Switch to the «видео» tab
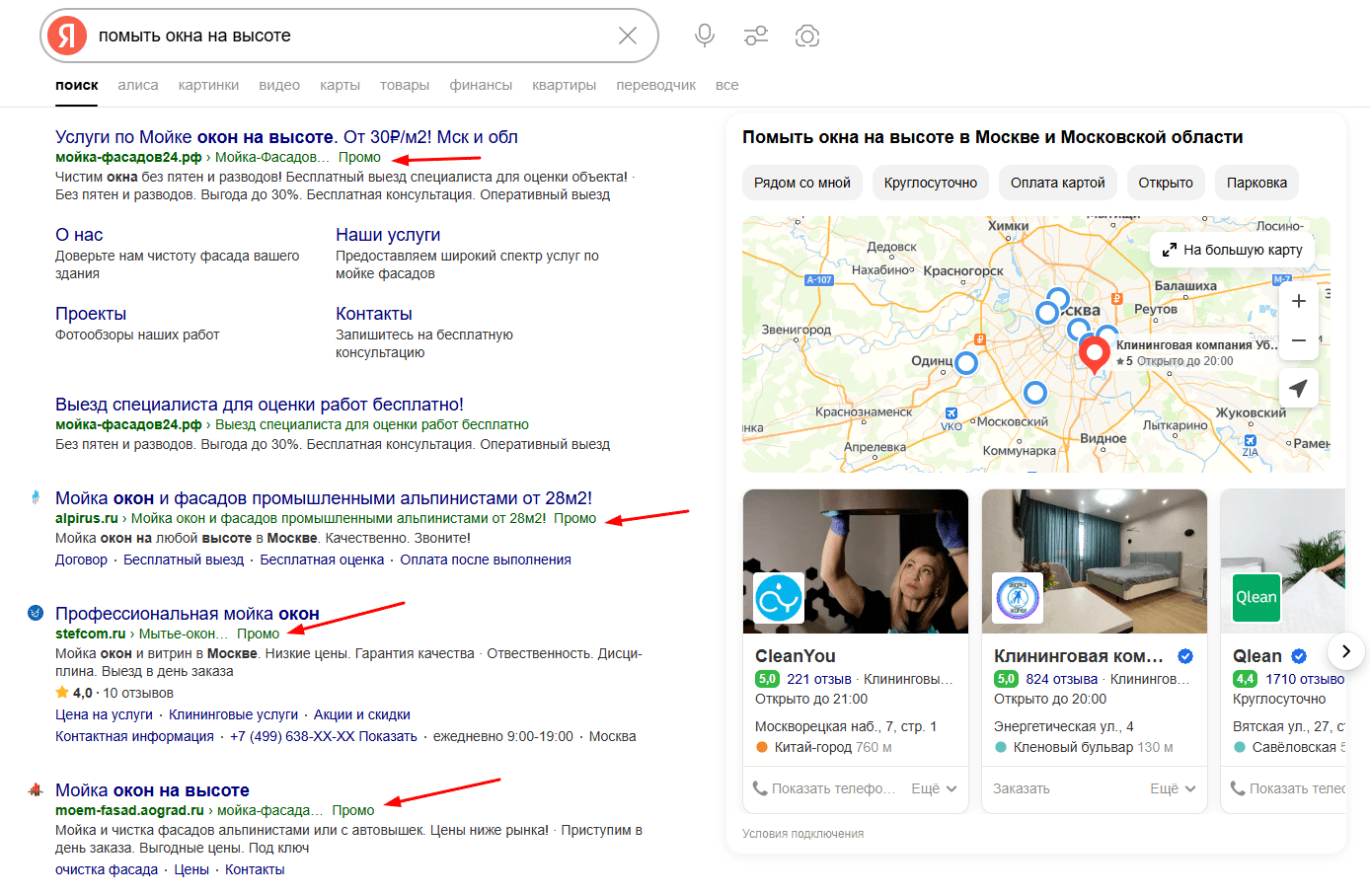Image resolution: width=1370 pixels, height=896 pixels. (279, 85)
